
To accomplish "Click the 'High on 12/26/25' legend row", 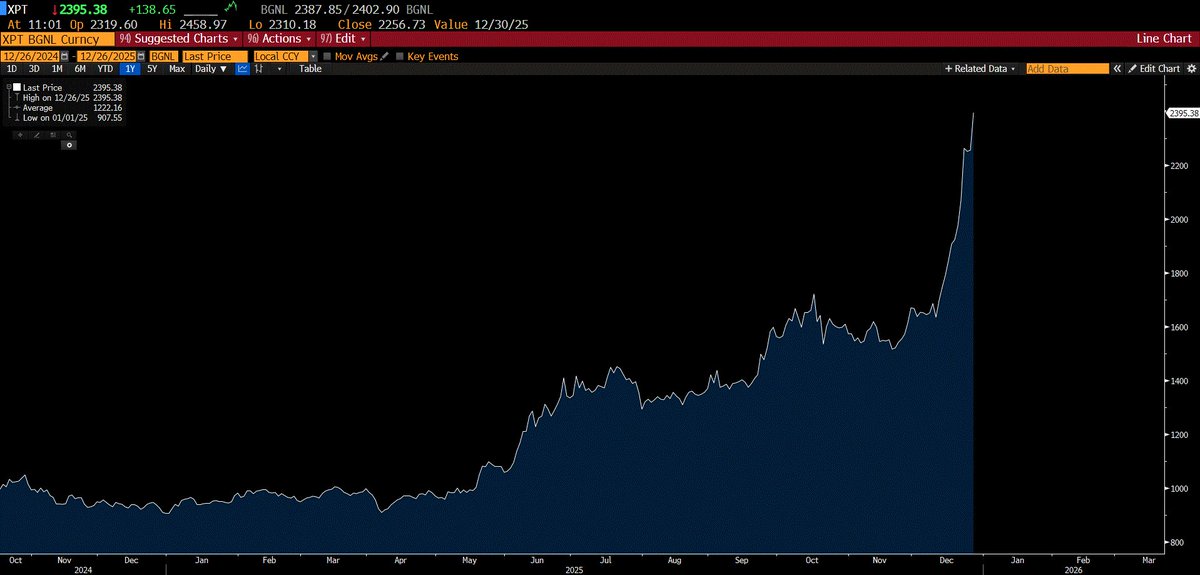I will [71, 98].
